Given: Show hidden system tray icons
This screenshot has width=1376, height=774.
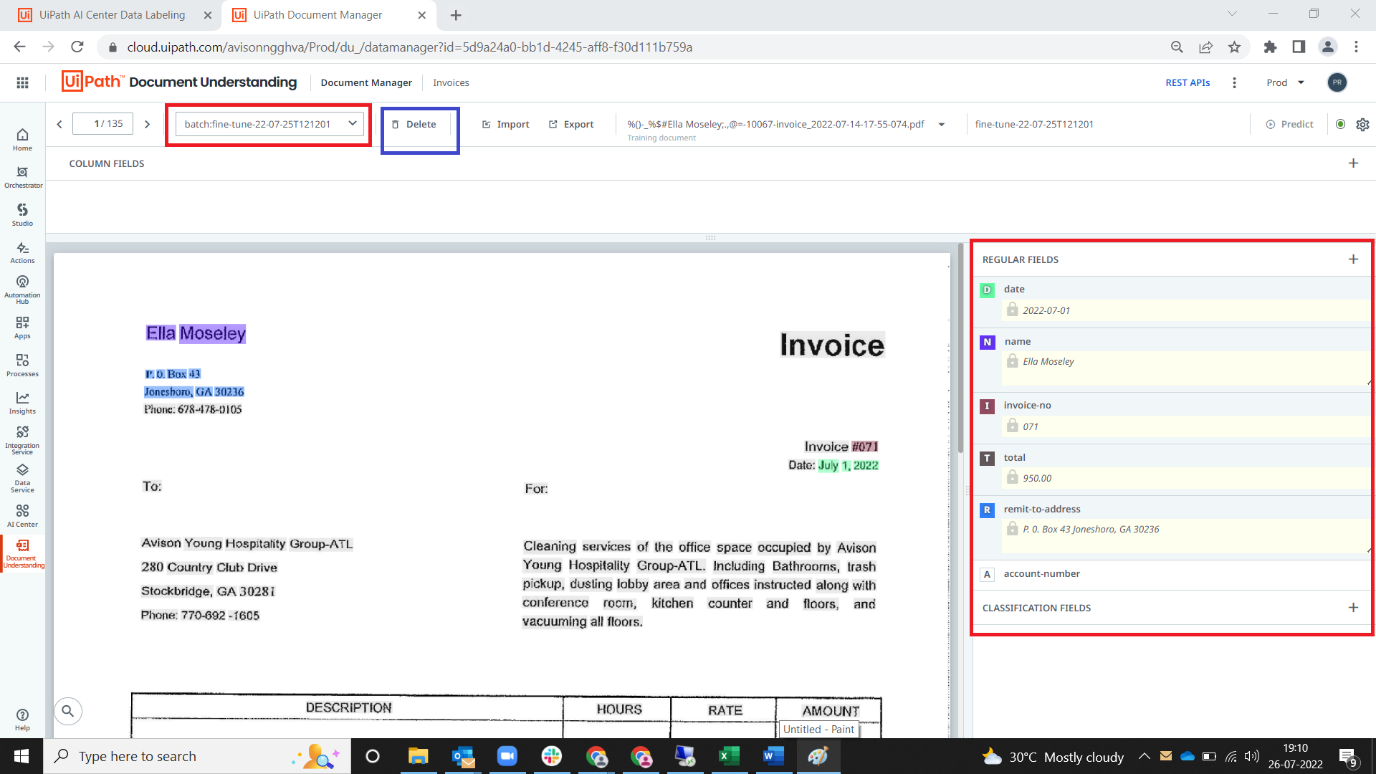Looking at the screenshot, I should point(1142,756).
